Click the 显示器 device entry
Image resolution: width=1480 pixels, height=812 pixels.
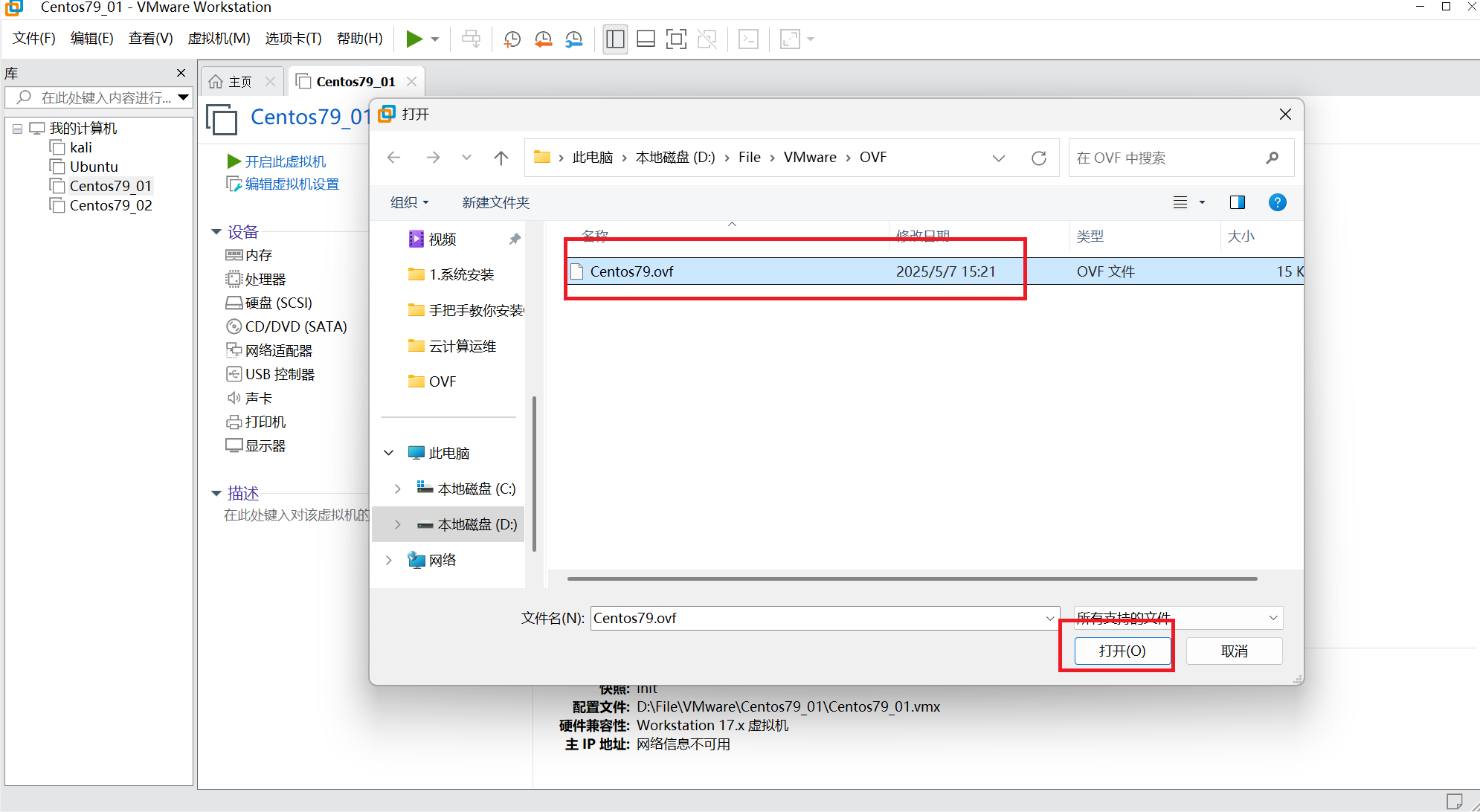(265, 445)
